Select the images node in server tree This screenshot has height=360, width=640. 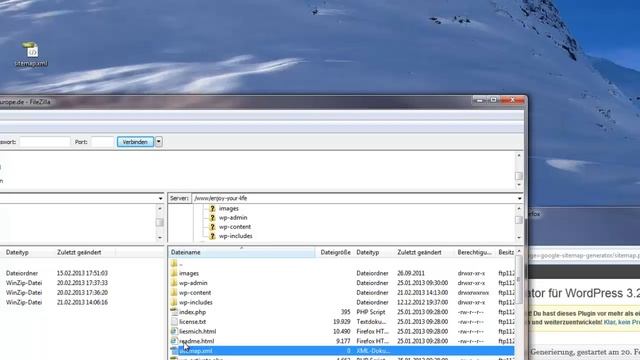(229, 208)
